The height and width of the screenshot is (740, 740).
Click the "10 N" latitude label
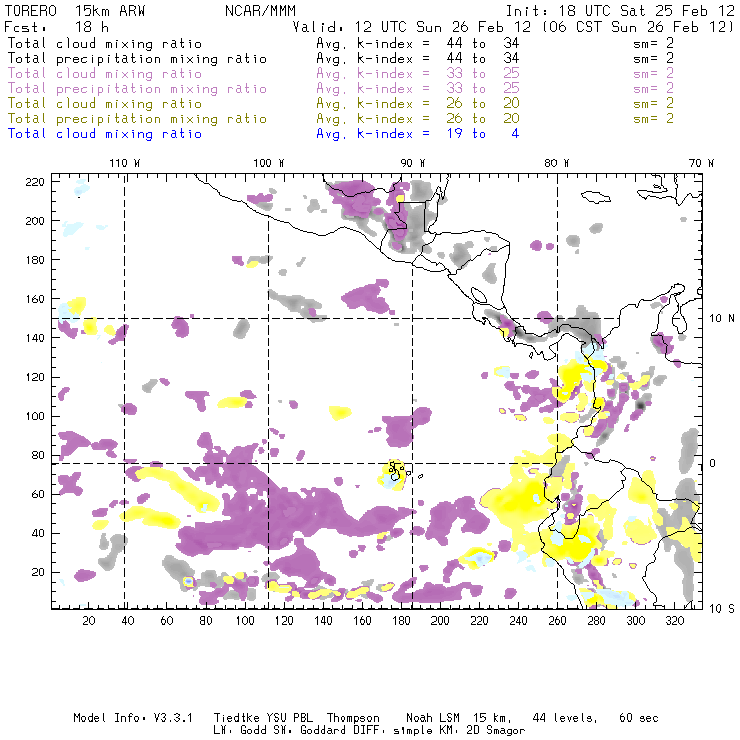click(722, 319)
